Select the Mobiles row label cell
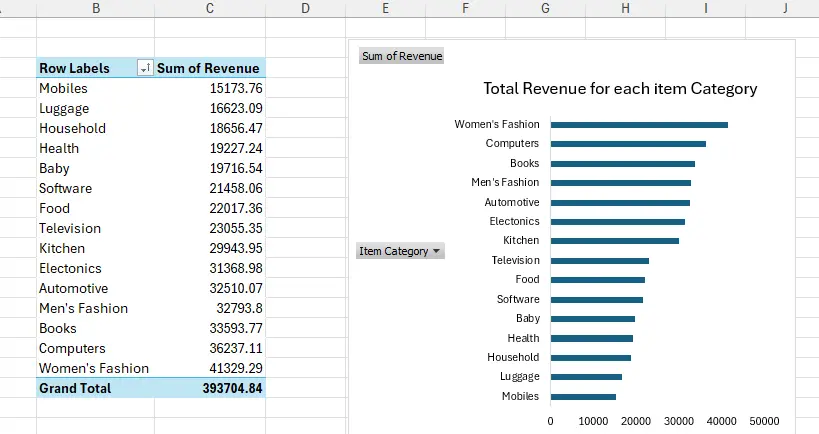The image size is (819, 434). [64, 88]
